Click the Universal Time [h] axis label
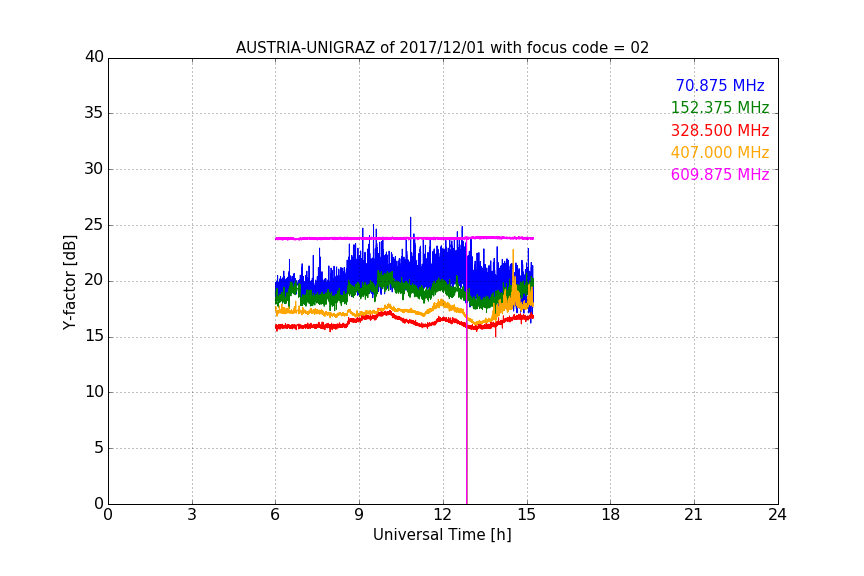 point(442,535)
